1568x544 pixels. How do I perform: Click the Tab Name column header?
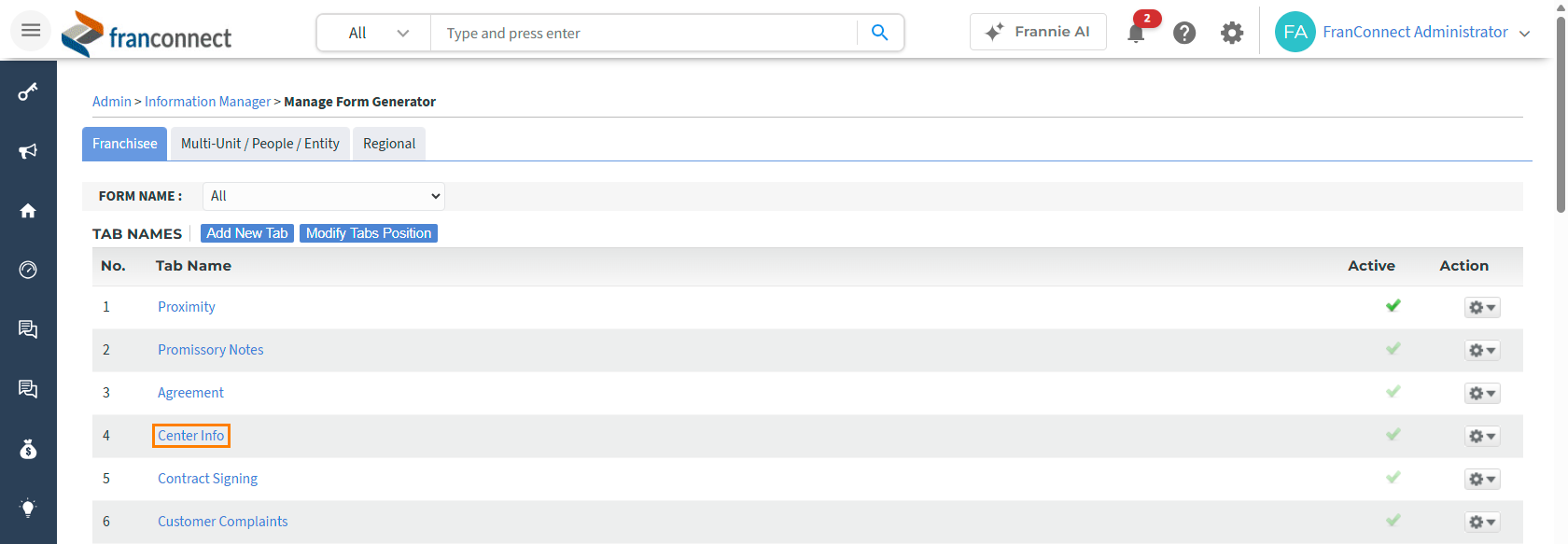click(x=193, y=266)
